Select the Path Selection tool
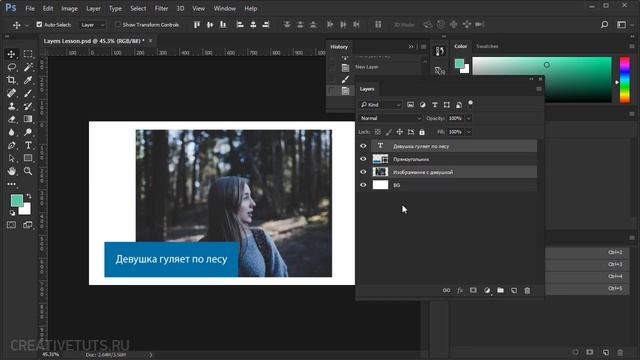 (x=11, y=158)
